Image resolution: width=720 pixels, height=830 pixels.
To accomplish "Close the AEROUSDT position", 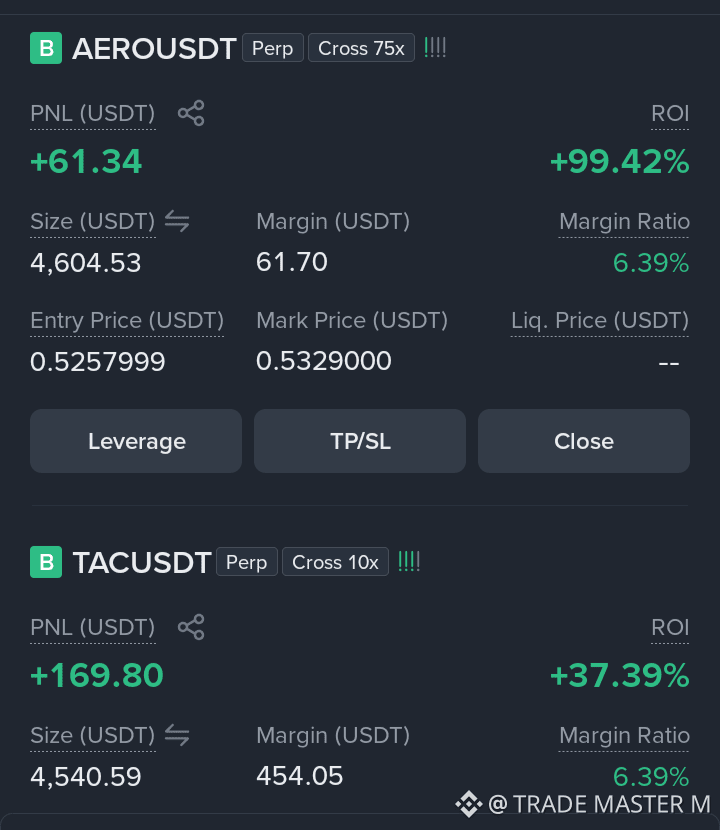I will point(584,441).
